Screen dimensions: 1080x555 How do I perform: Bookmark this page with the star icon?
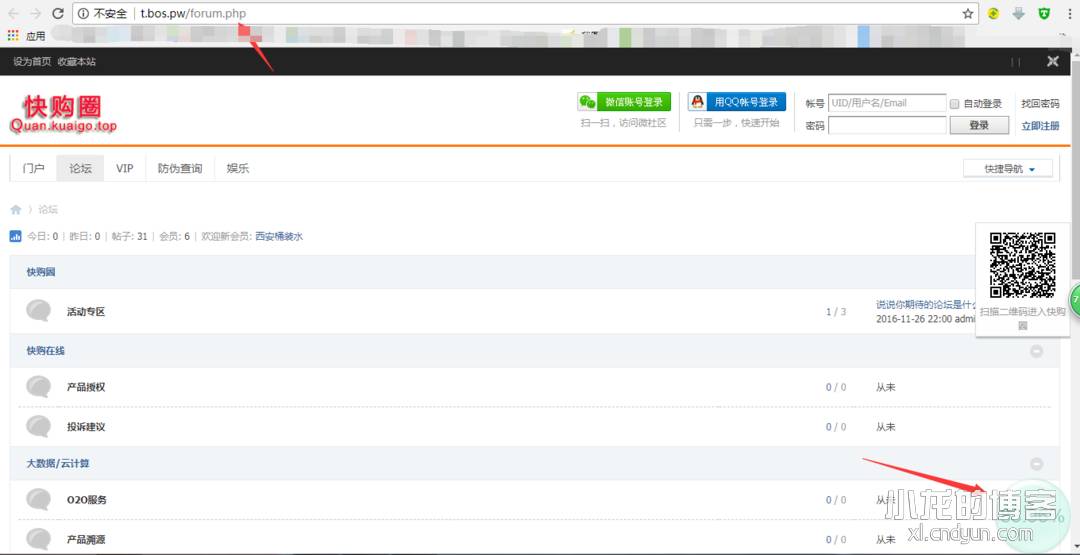coord(967,14)
